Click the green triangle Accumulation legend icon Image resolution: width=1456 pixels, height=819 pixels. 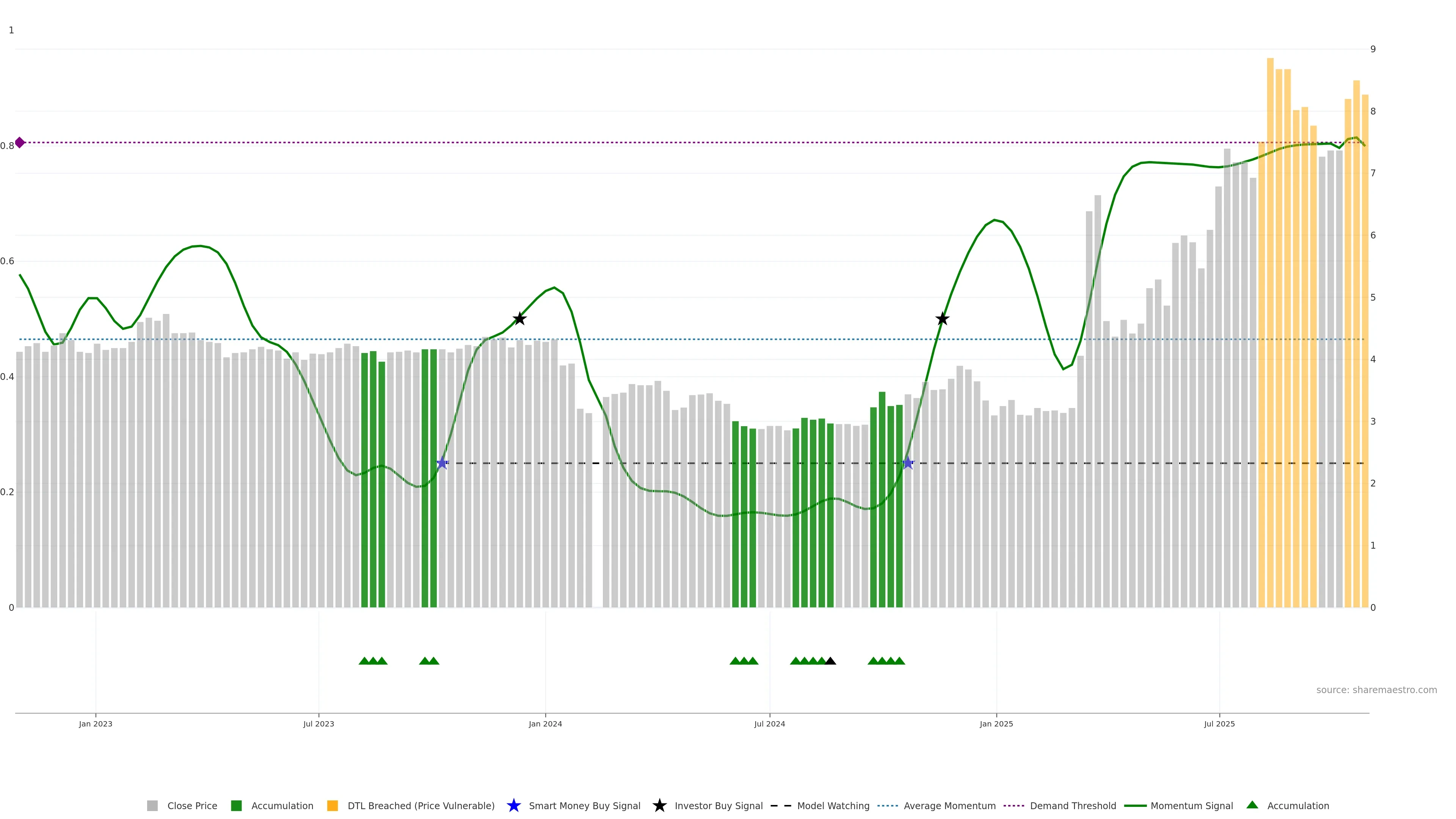tap(1252, 805)
